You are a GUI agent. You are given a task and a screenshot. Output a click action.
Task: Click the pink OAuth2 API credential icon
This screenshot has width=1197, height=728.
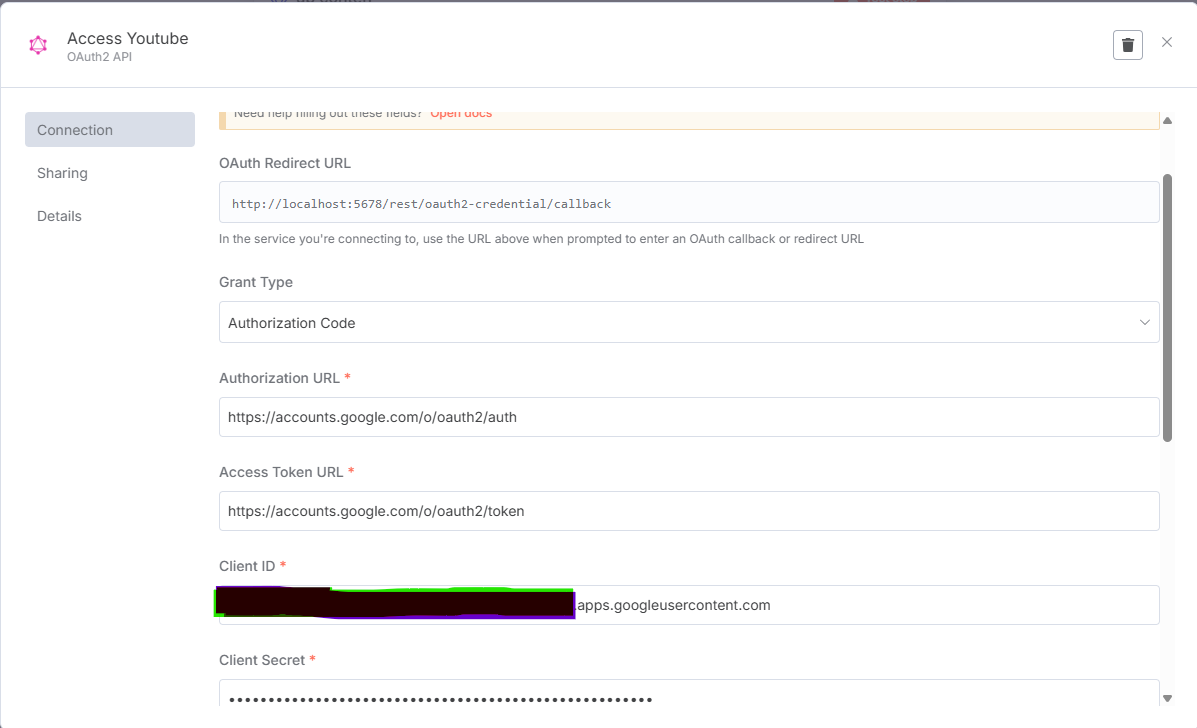tap(38, 45)
